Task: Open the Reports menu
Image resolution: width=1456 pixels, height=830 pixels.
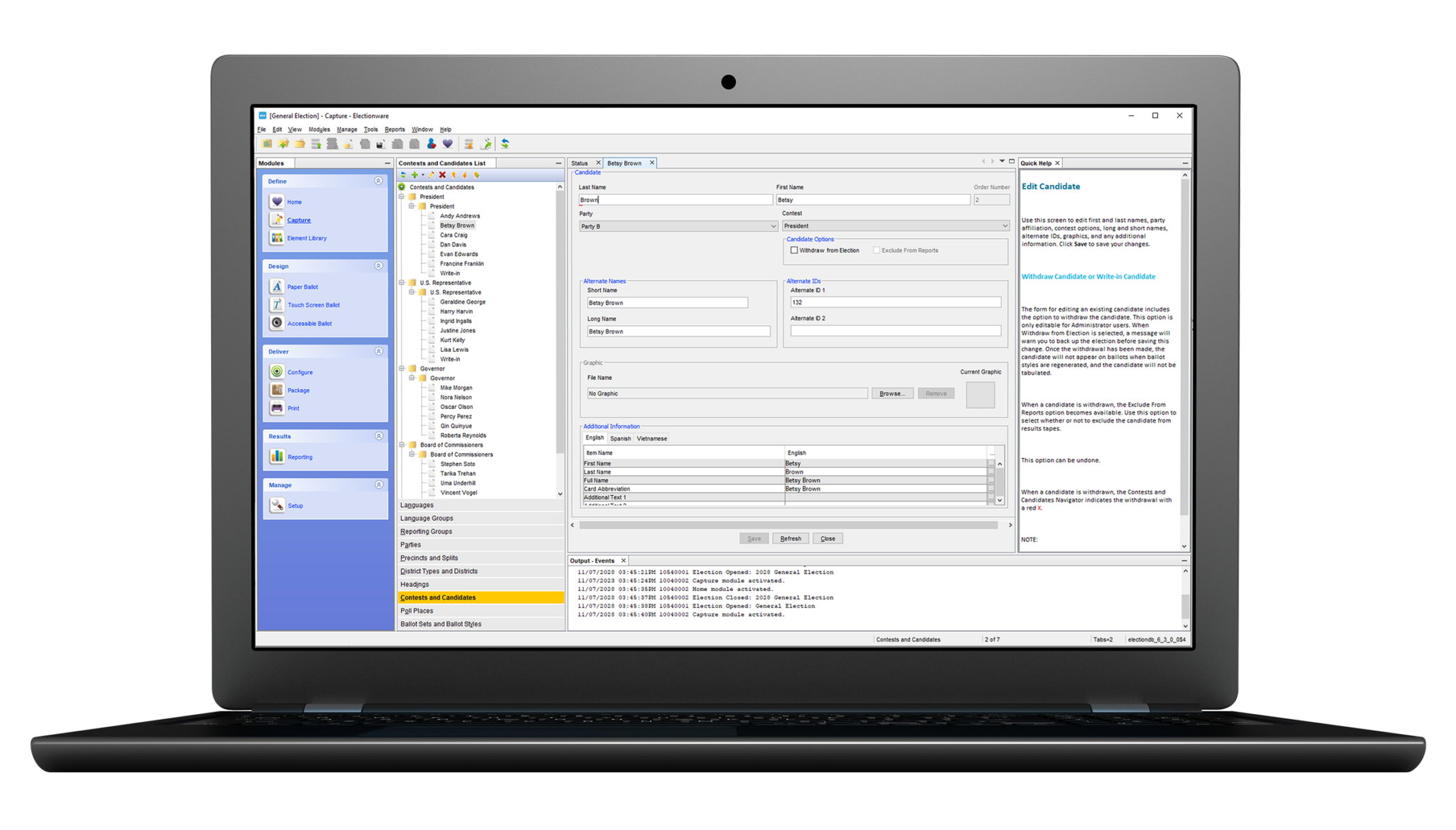Action: click(395, 129)
